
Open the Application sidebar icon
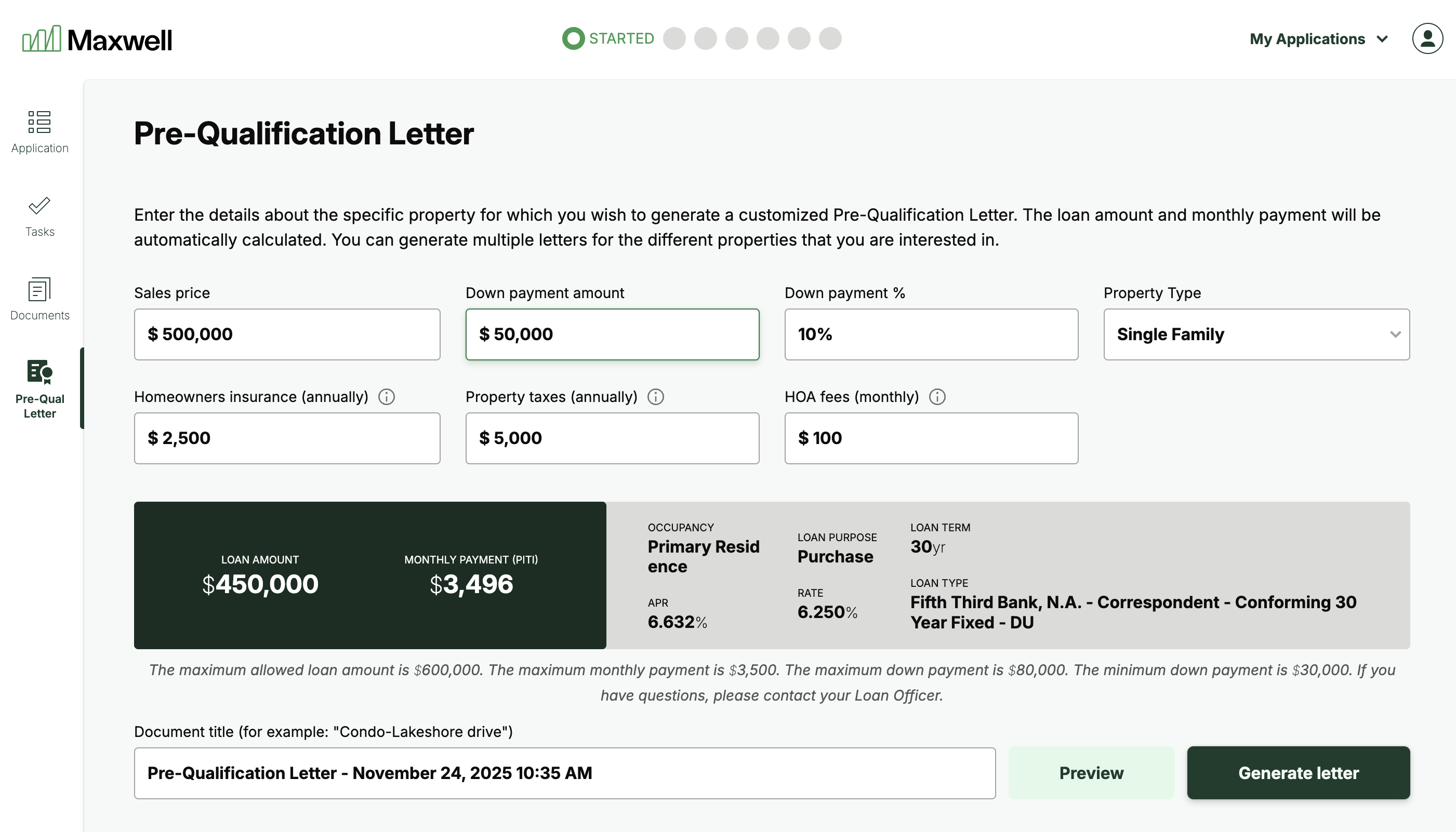point(39,122)
